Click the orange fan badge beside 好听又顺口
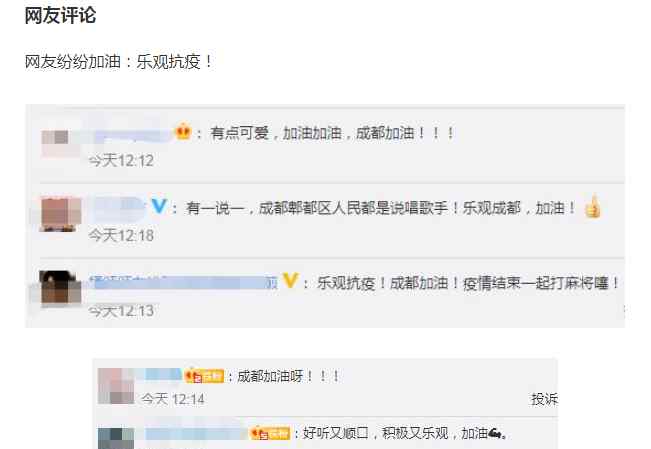Image resolution: width=651 pixels, height=449 pixels. tap(270, 433)
